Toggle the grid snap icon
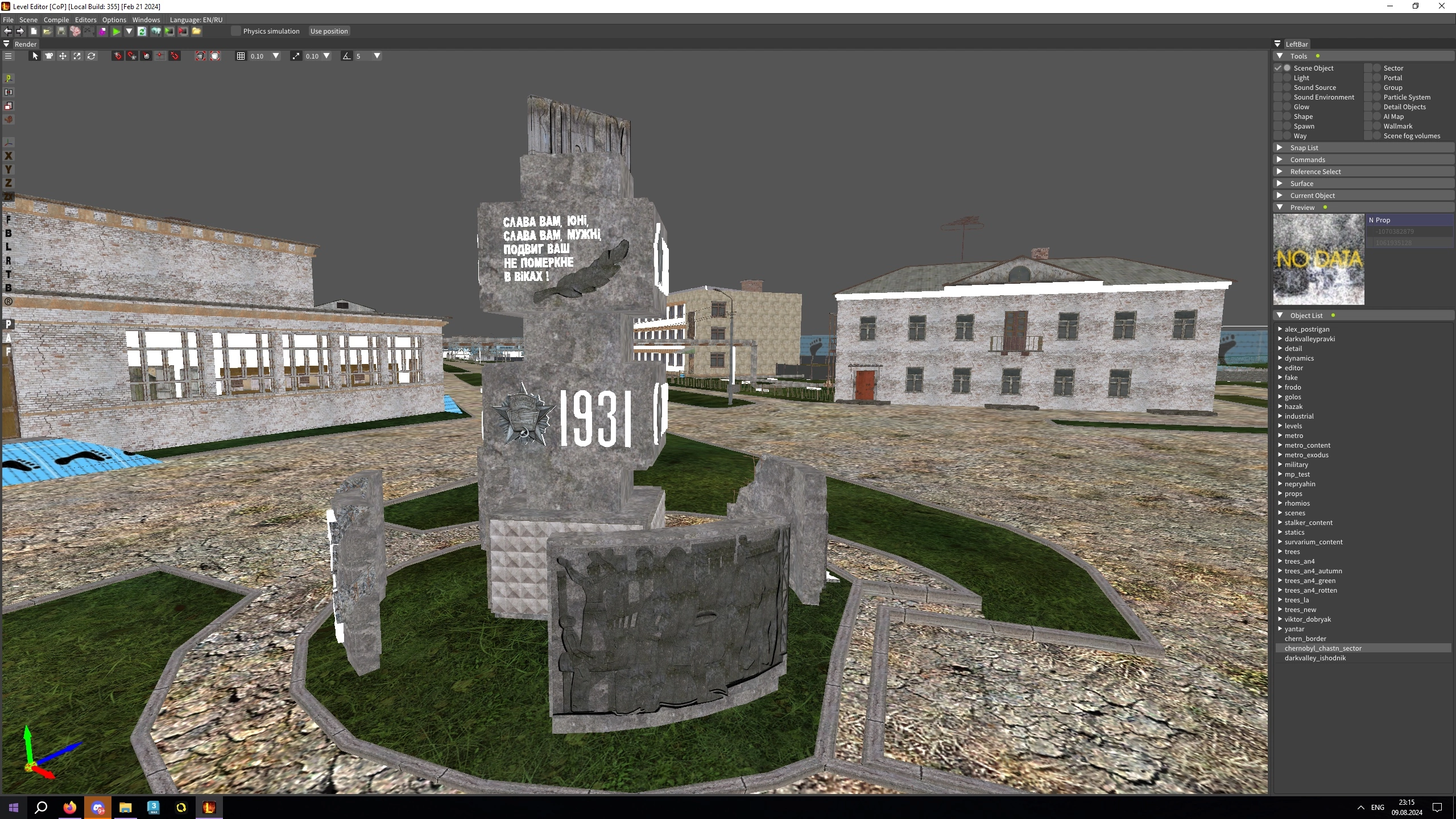The height and width of the screenshot is (819, 1456). (x=241, y=56)
